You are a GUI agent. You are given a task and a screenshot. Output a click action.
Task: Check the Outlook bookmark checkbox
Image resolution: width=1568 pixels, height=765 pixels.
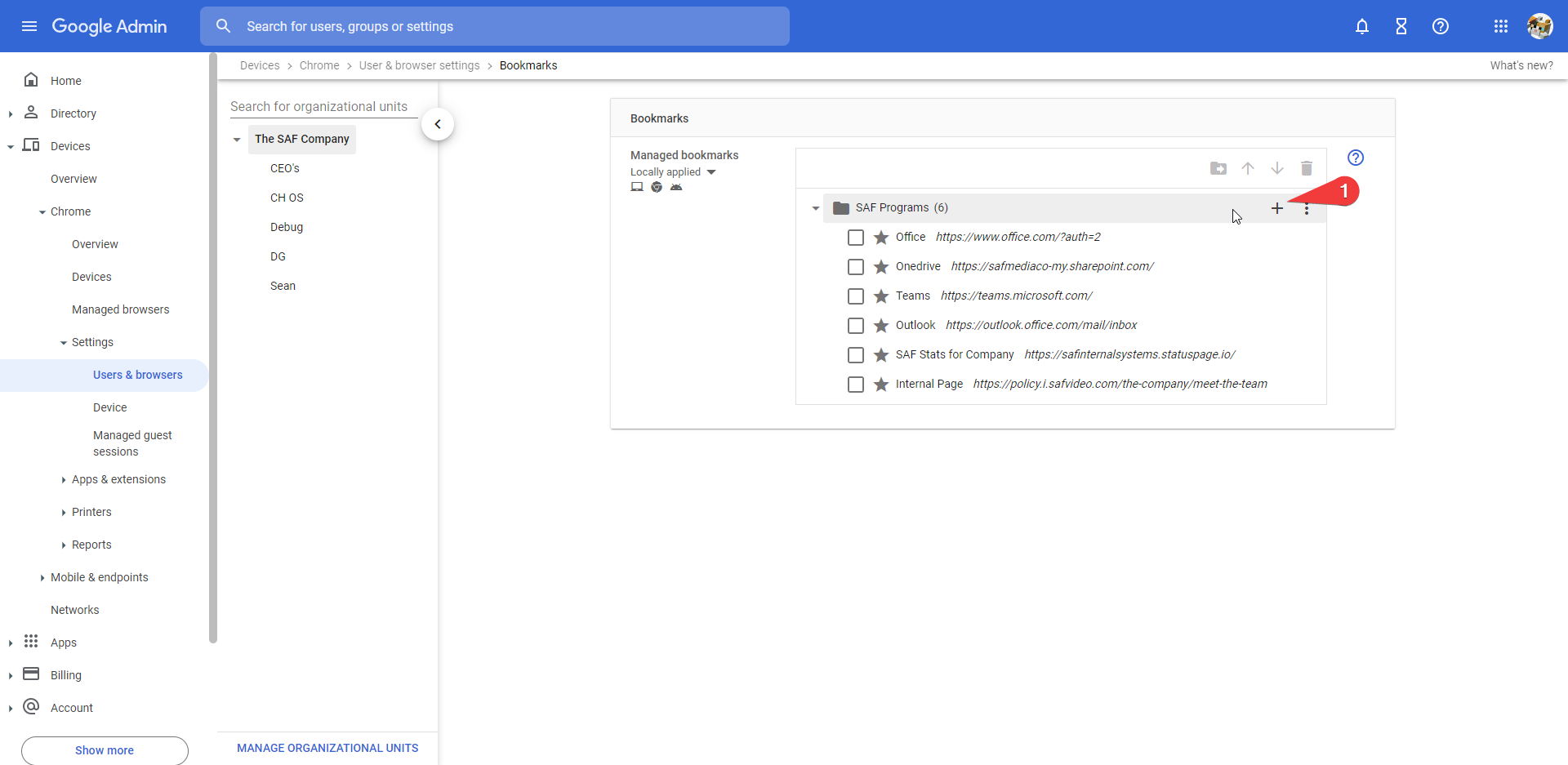[856, 326]
